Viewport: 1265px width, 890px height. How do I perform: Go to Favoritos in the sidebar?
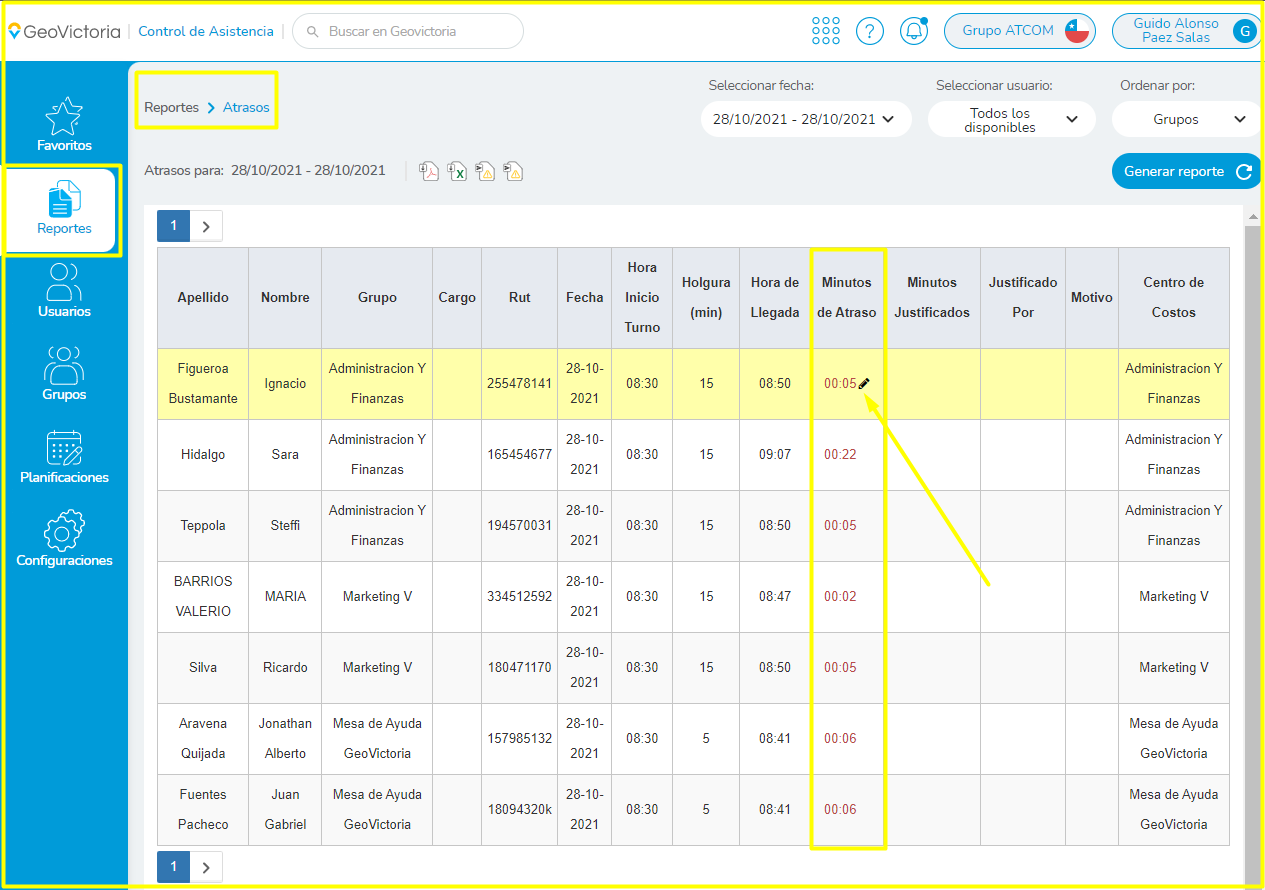[64, 125]
